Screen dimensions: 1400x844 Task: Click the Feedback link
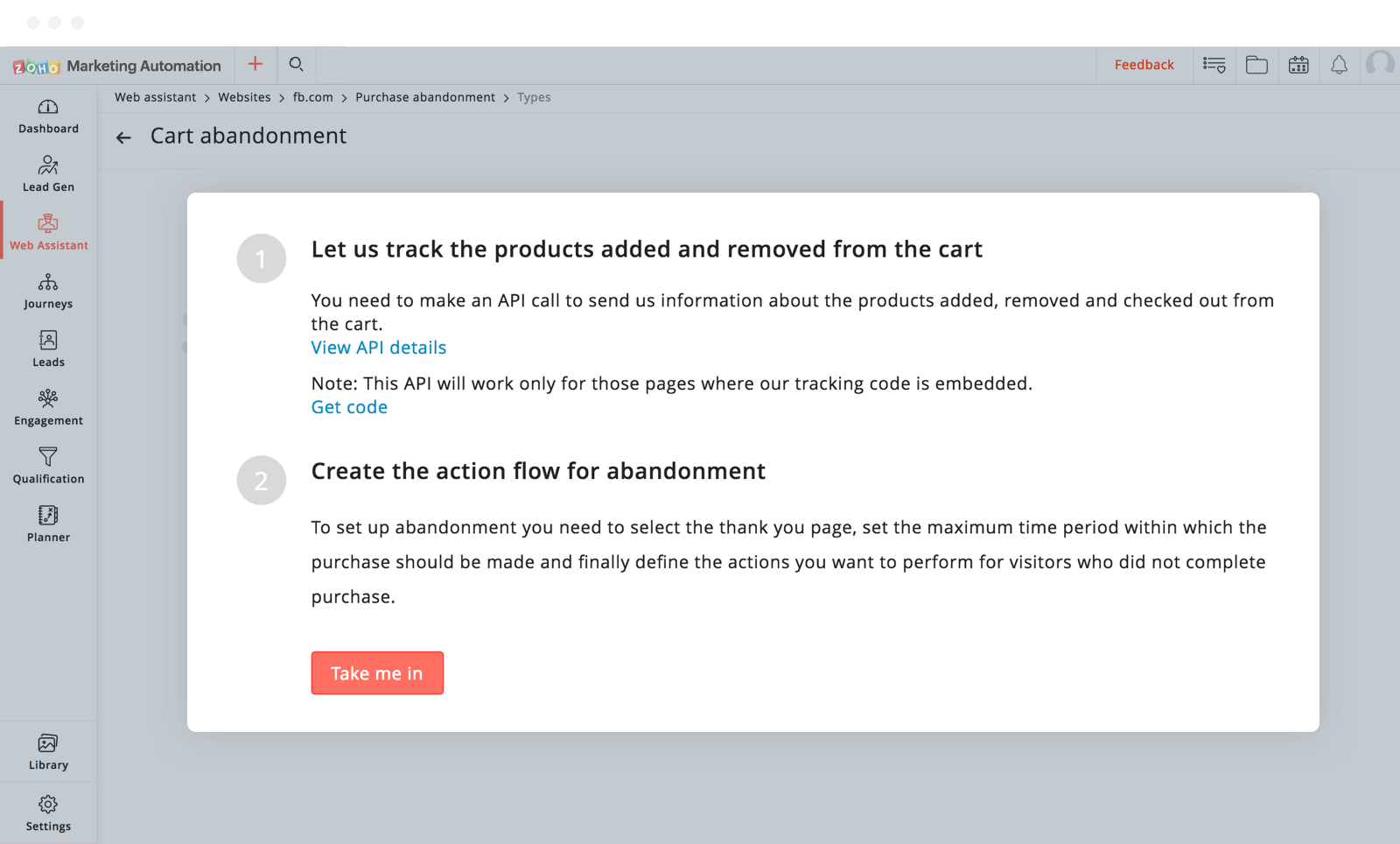pos(1144,65)
